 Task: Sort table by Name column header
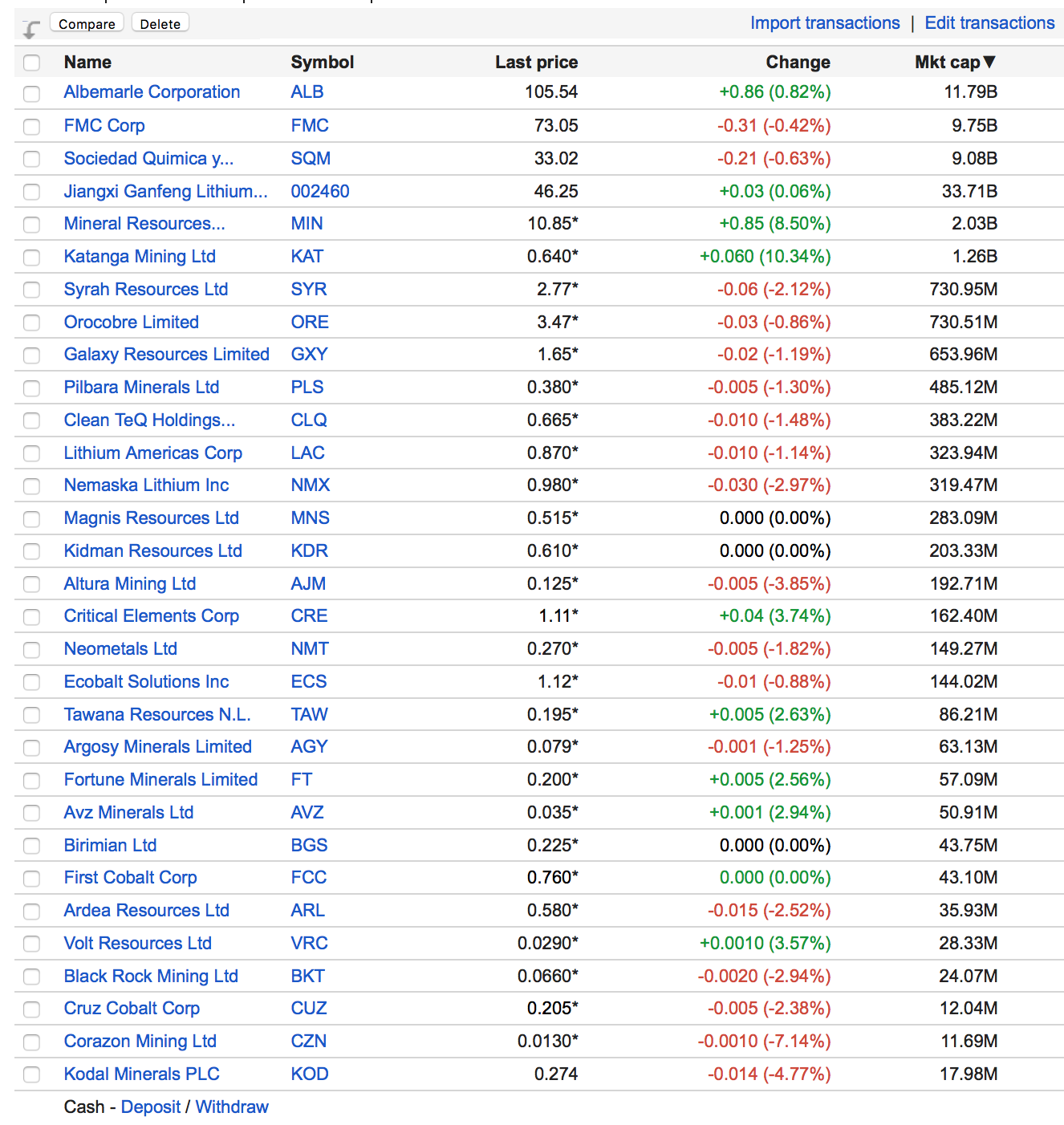(87, 63)
